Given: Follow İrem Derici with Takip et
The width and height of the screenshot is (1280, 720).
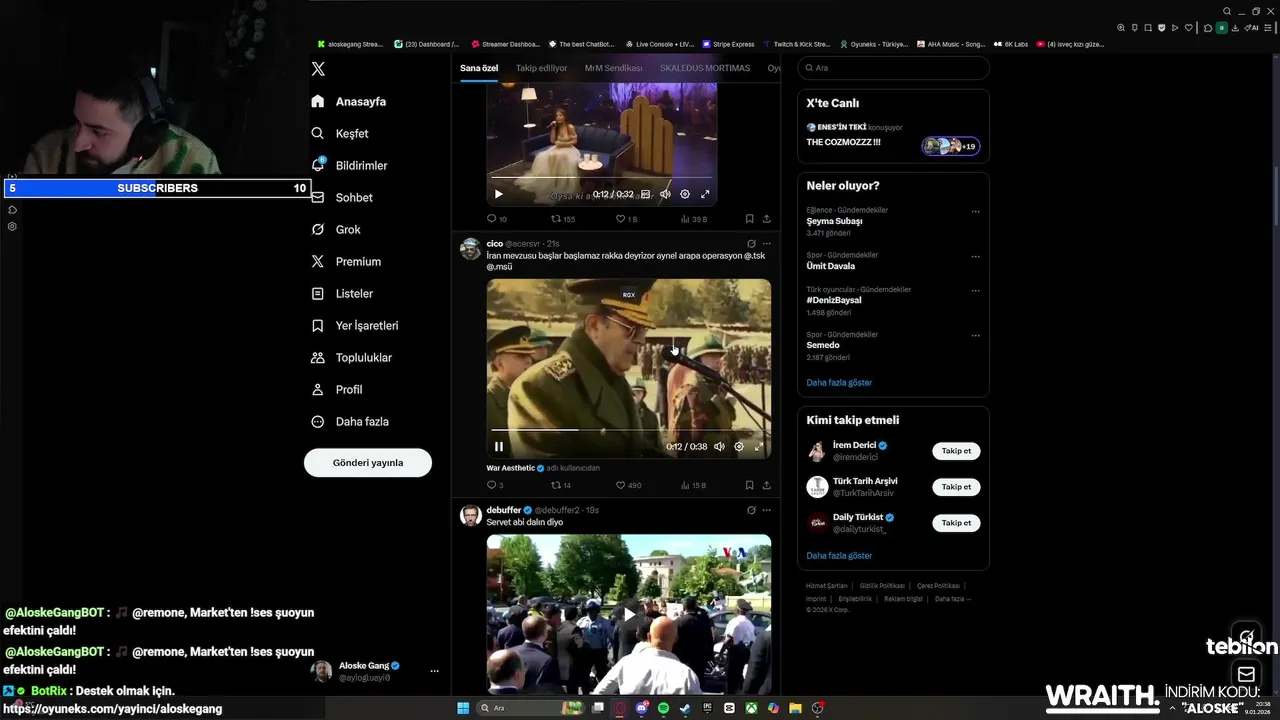Looking at the screenshot, I should tap(956, 451).
